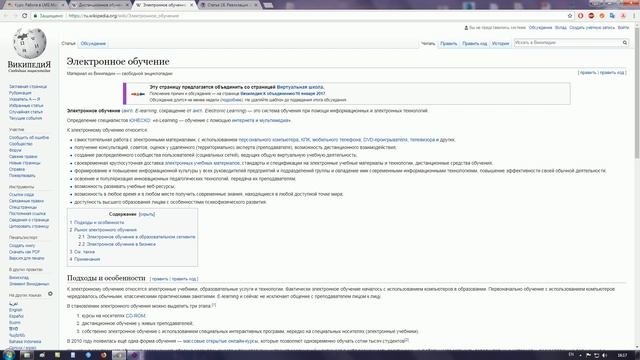Select the Читать view tab
This screenshot has width=640, height=360.
[428, 43]
